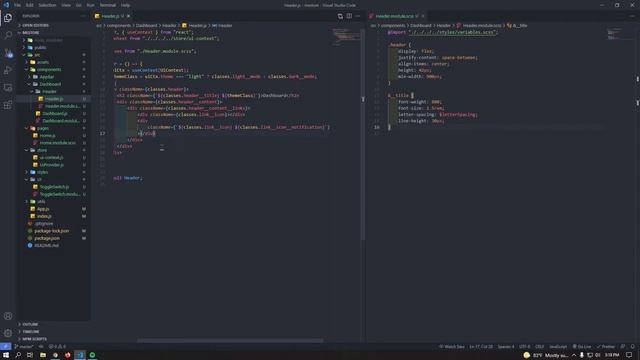This screenshot has height=360, width=640.
Task: Click the left editor horizontal scrollbar
Action: tap(230, 340)
